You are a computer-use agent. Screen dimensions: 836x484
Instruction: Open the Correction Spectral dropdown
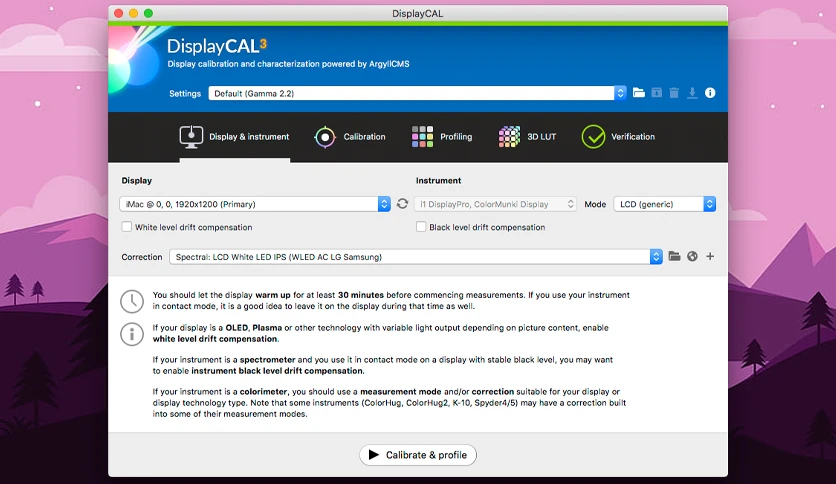[x=416, y=257]
